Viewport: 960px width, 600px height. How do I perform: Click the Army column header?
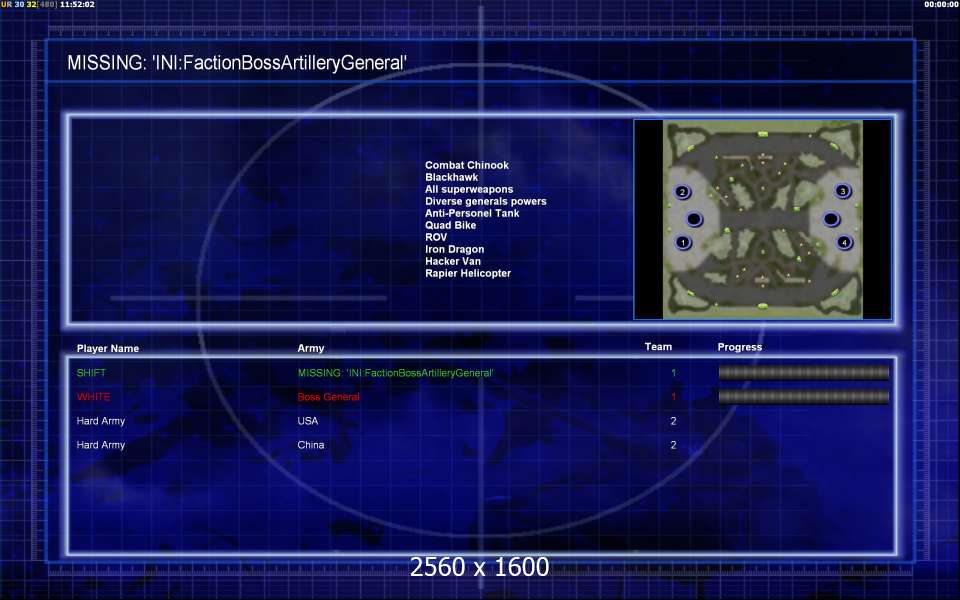[x=311, y=349]
